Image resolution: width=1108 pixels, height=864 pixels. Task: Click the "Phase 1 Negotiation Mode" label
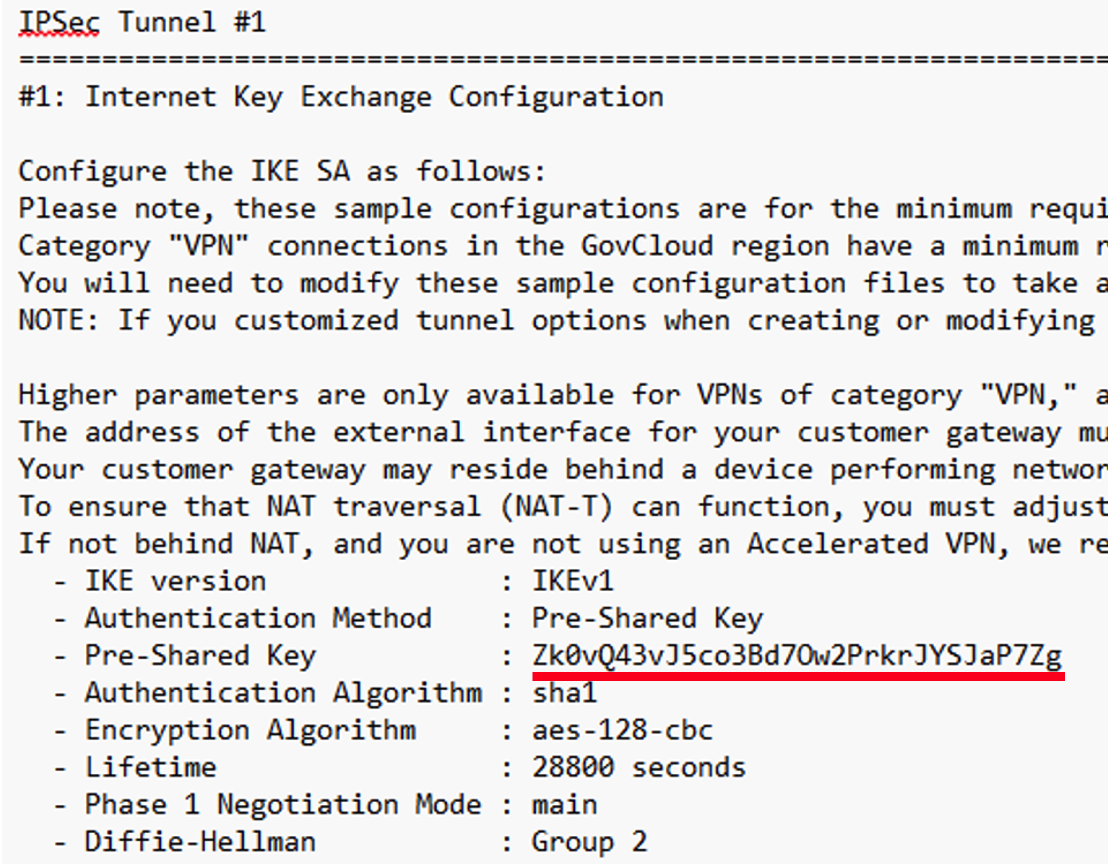click(282, 804)
